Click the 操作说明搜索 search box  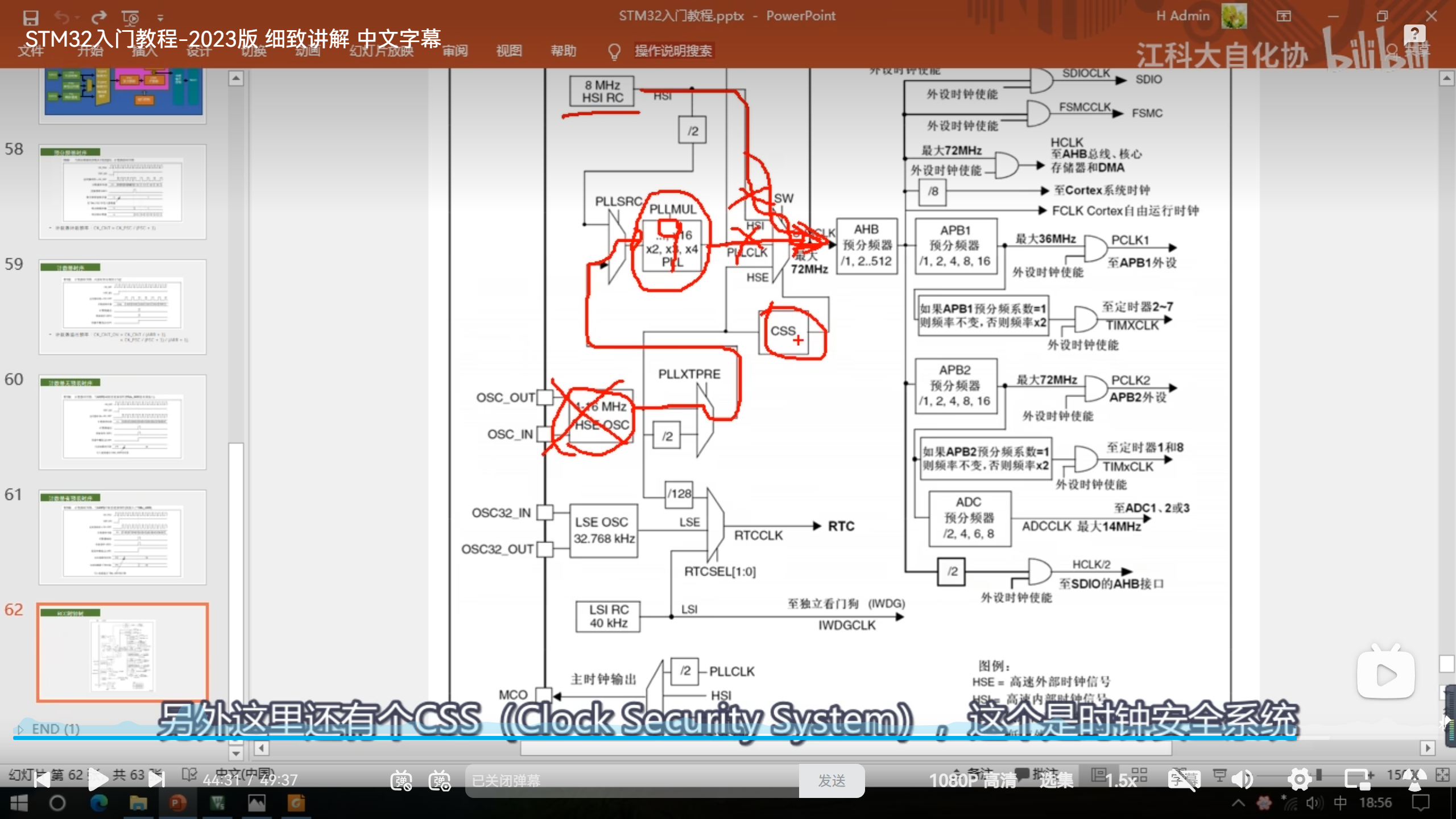coord(673,51)
